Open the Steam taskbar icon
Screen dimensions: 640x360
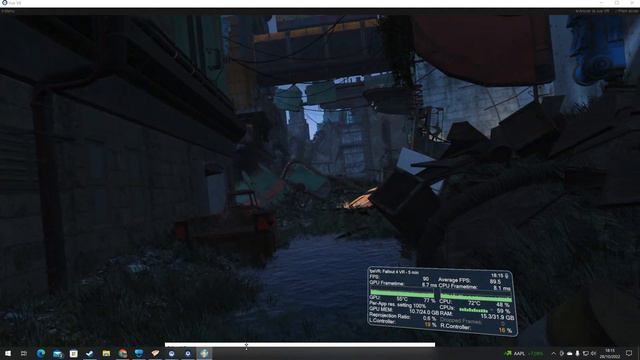coord(90,353)
